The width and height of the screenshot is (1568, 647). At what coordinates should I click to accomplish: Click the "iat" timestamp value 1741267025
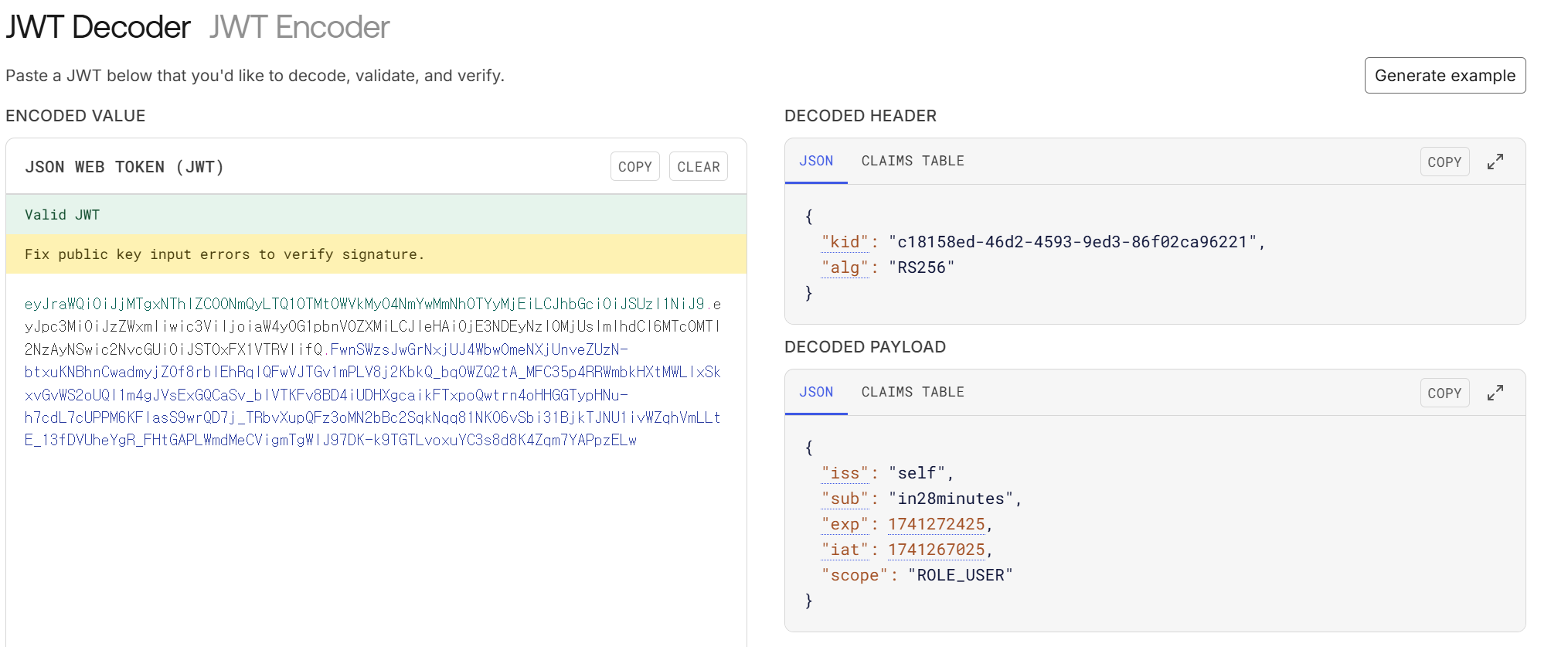pos(936,550)
